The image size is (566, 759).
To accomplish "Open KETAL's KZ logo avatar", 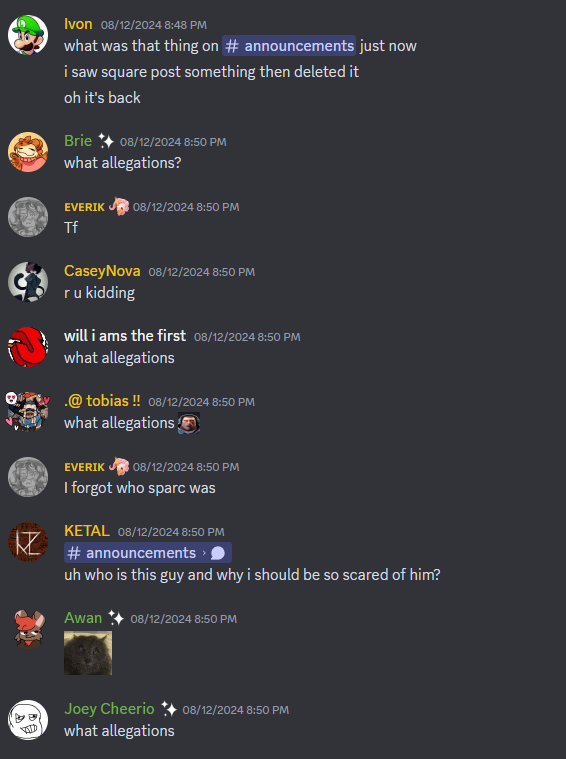I will [x=28, y=542].
